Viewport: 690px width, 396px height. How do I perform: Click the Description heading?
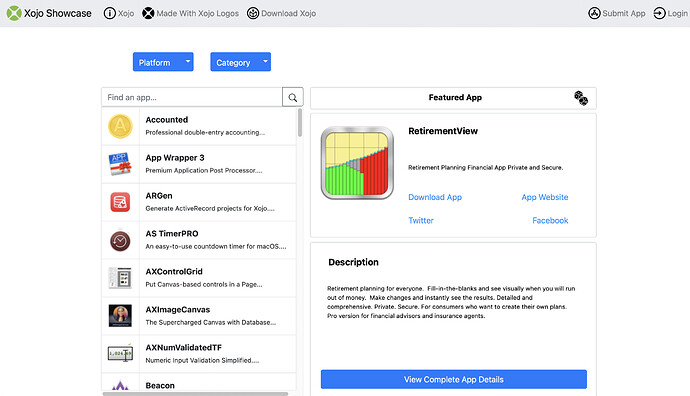pos(353,262)
